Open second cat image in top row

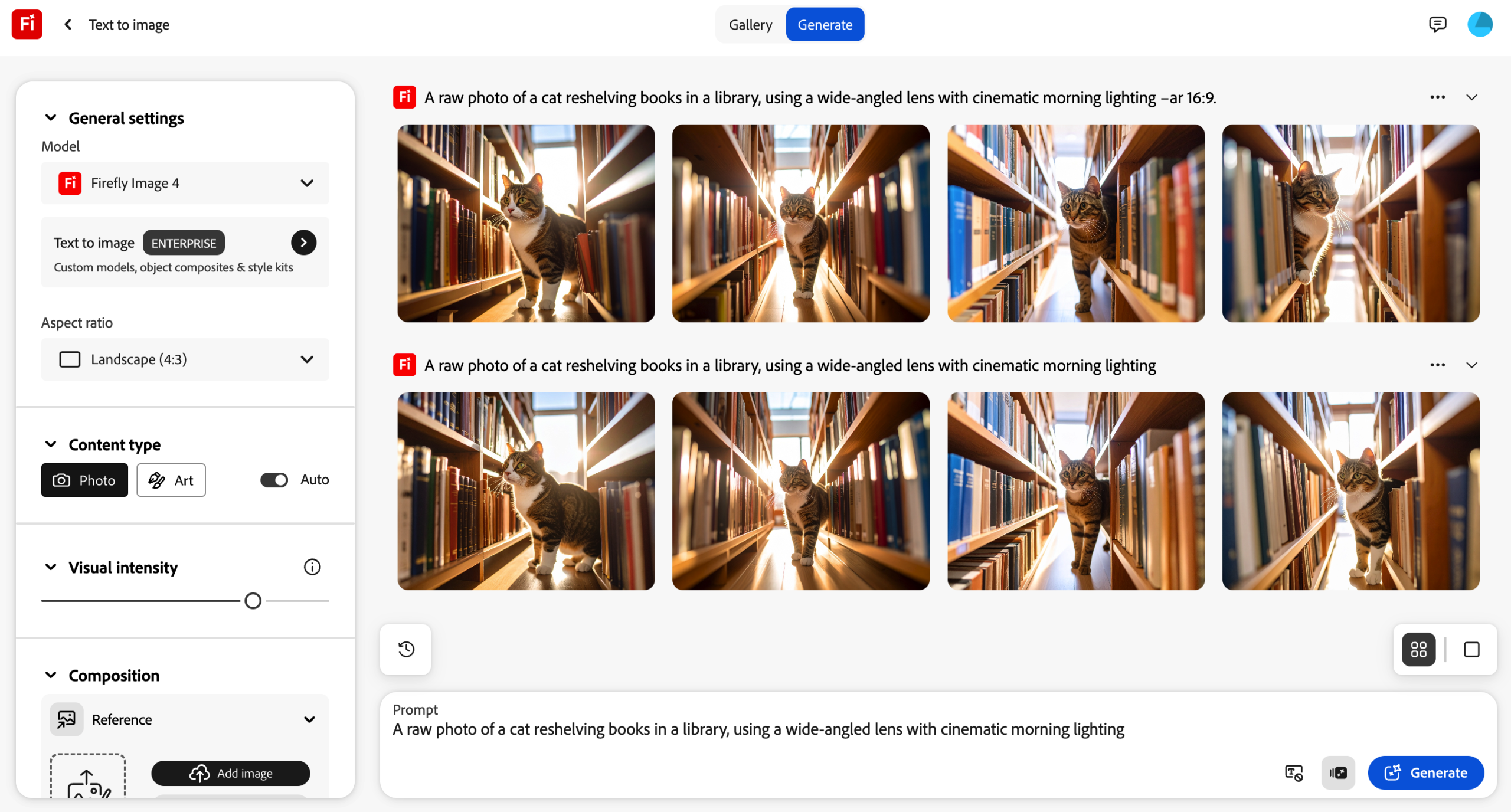coord(801,223)
